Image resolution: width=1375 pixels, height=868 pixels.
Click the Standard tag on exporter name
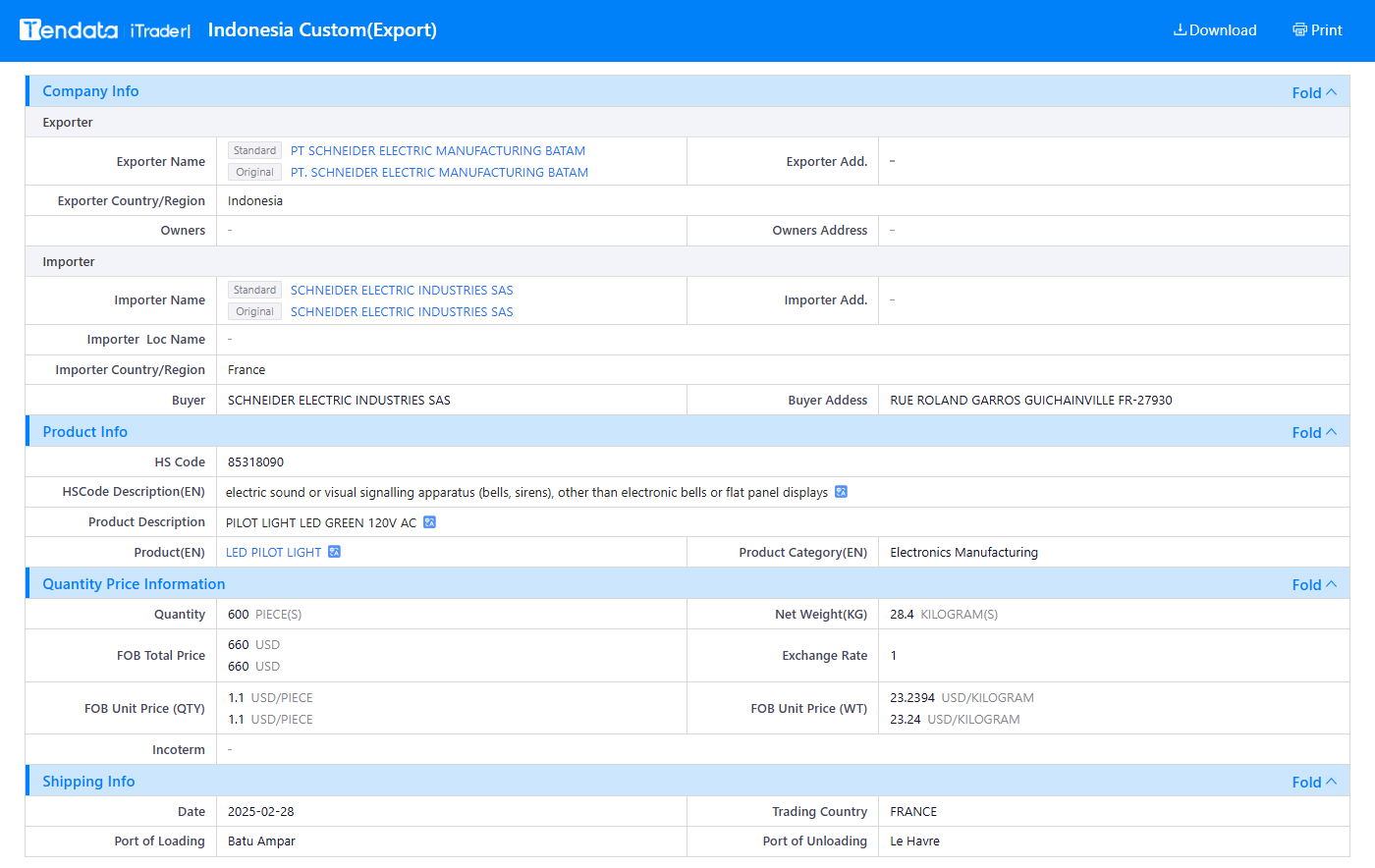coord(254,150)
